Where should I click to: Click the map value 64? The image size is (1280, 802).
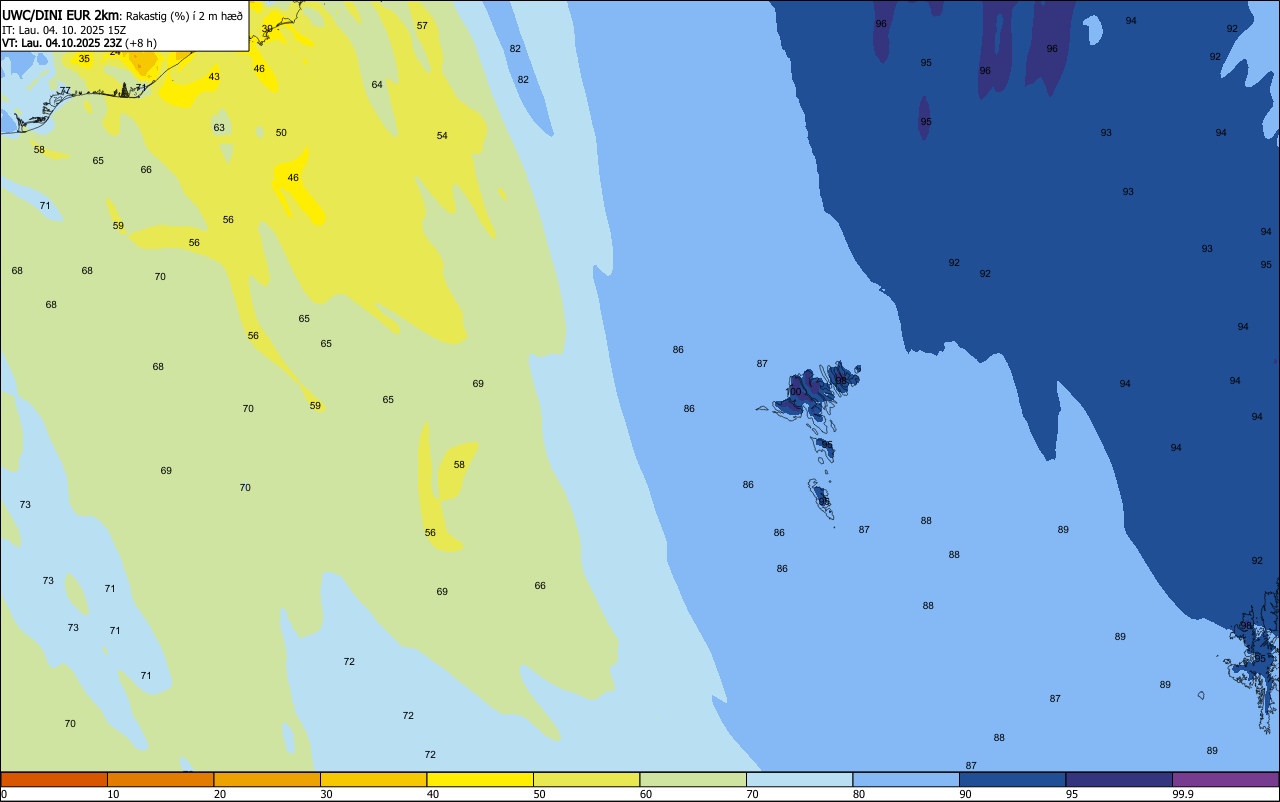pos(377,85)
